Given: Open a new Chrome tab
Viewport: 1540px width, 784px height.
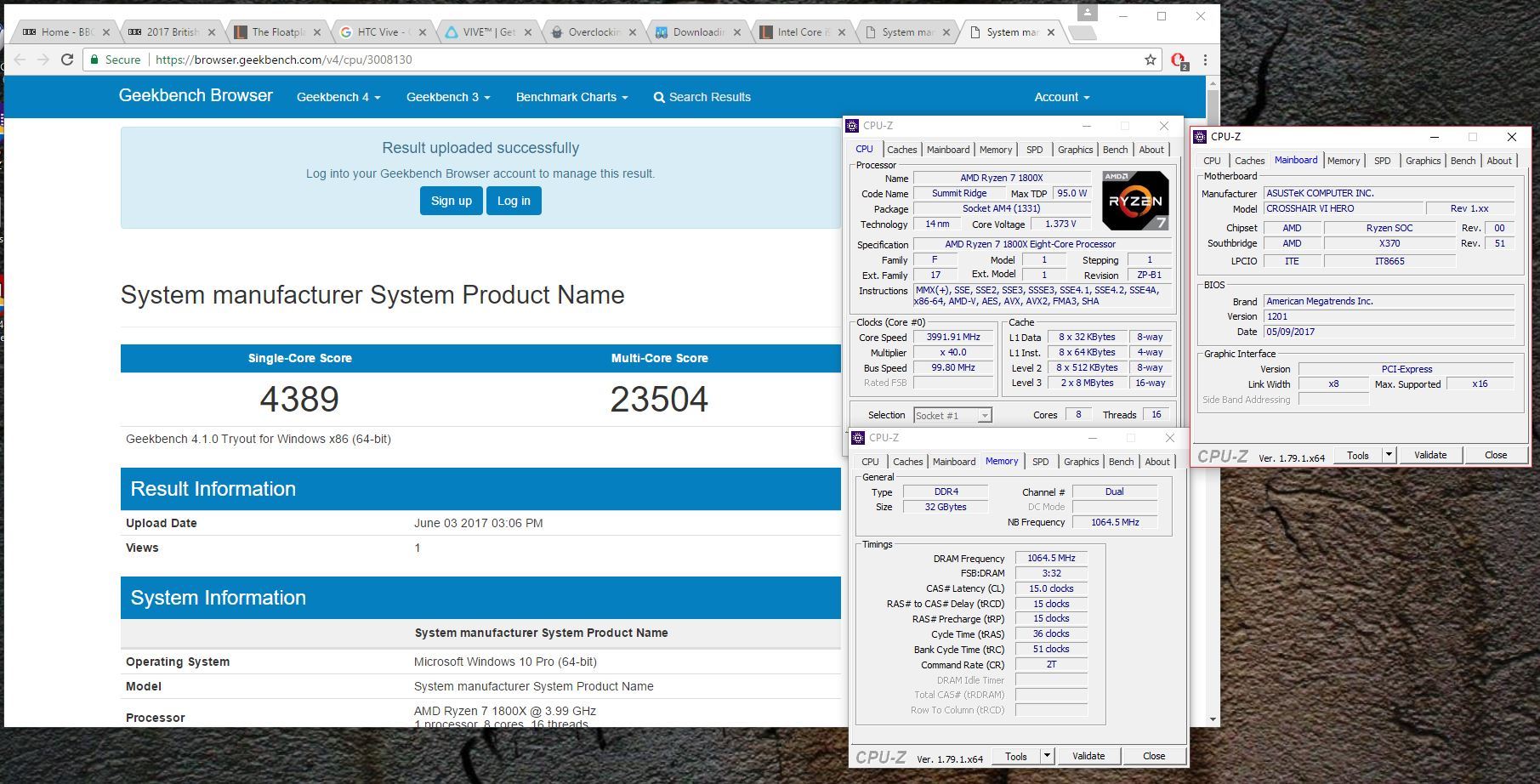Looking at the screenshot, I should click(1082, 33).
